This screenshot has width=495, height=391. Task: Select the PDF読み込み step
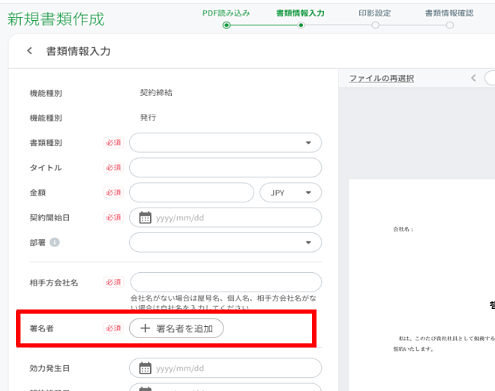[x=226, y=18]
